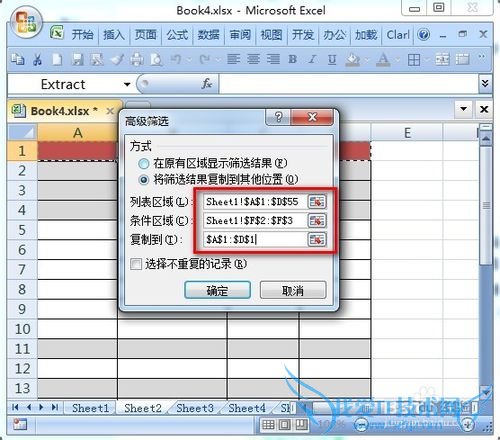Open the 插入 ribbon tab

(x=114, y=35)
